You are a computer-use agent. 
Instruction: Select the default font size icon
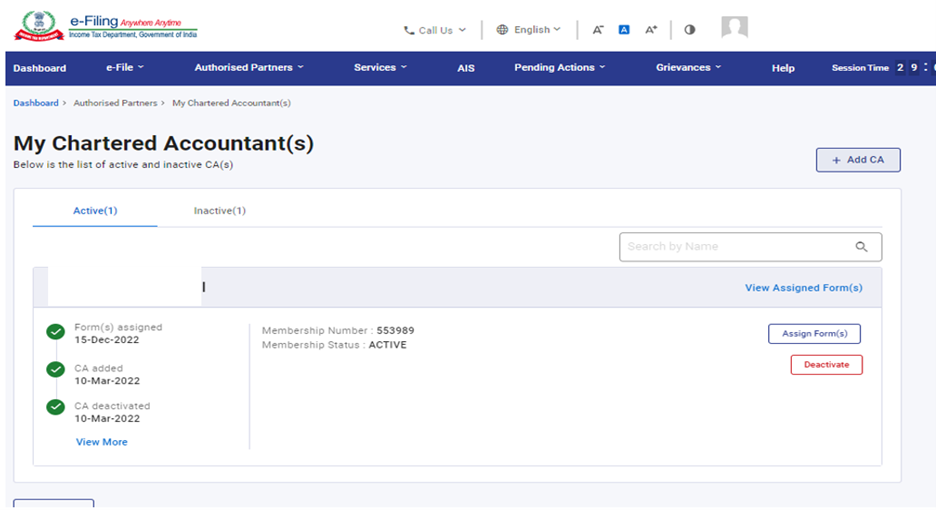click(x=624, y=30)
